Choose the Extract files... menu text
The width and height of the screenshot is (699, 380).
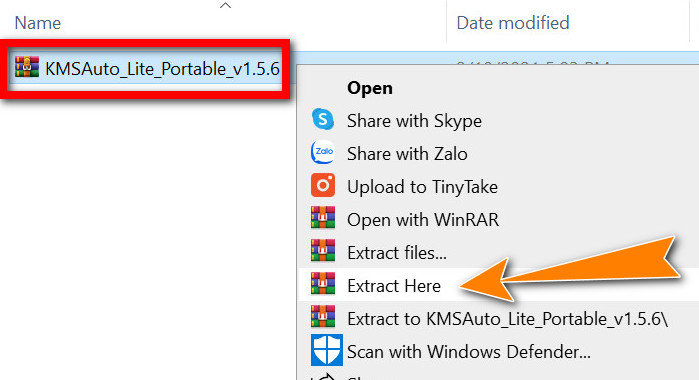397,253
